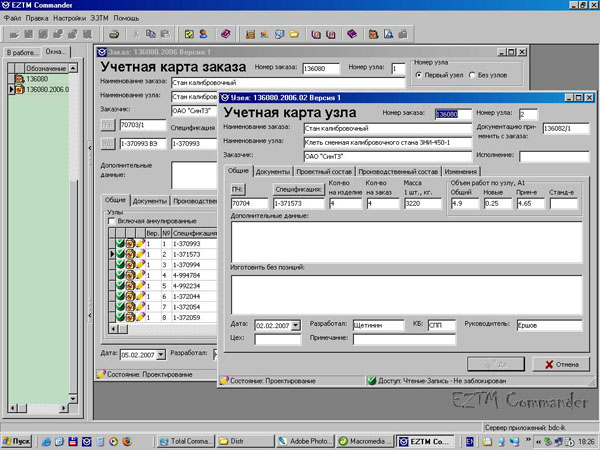Open the Настройки menu

(70, 18)
